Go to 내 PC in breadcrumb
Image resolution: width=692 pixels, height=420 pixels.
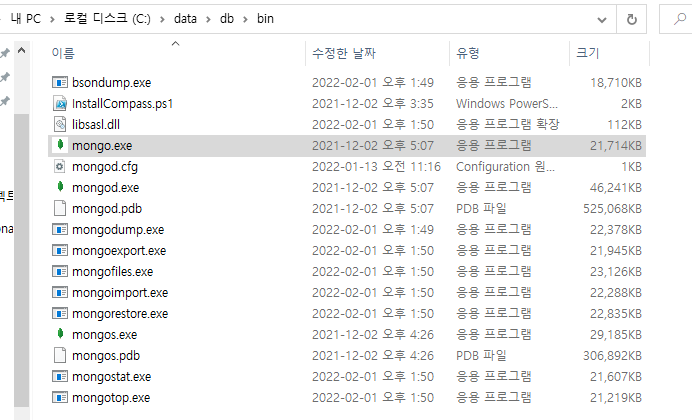click(26, 19)
